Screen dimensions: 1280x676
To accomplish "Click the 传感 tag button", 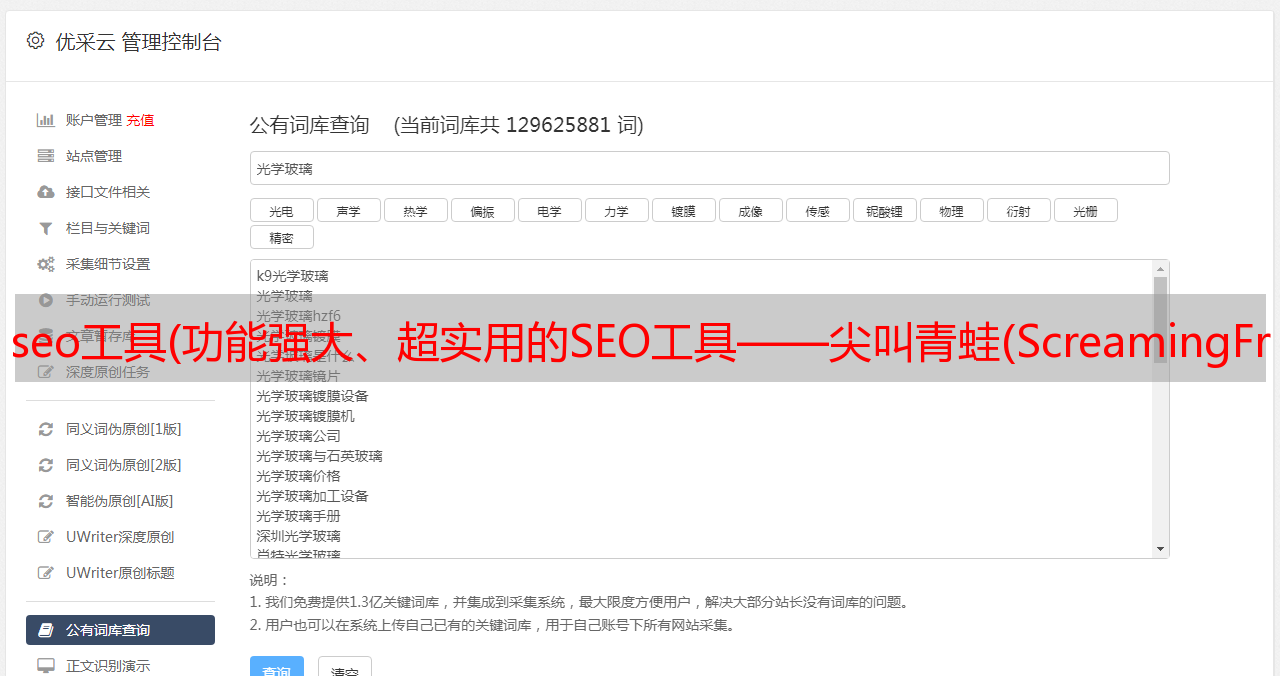I will point(817,210).
